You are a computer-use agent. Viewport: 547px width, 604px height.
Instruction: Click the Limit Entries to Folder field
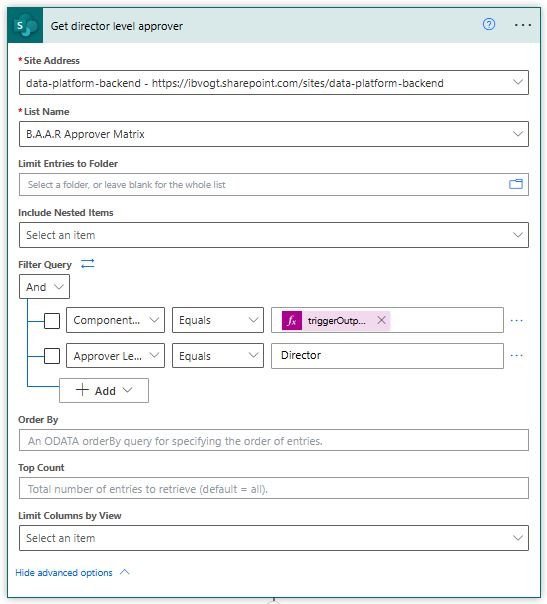pos(274,185)
